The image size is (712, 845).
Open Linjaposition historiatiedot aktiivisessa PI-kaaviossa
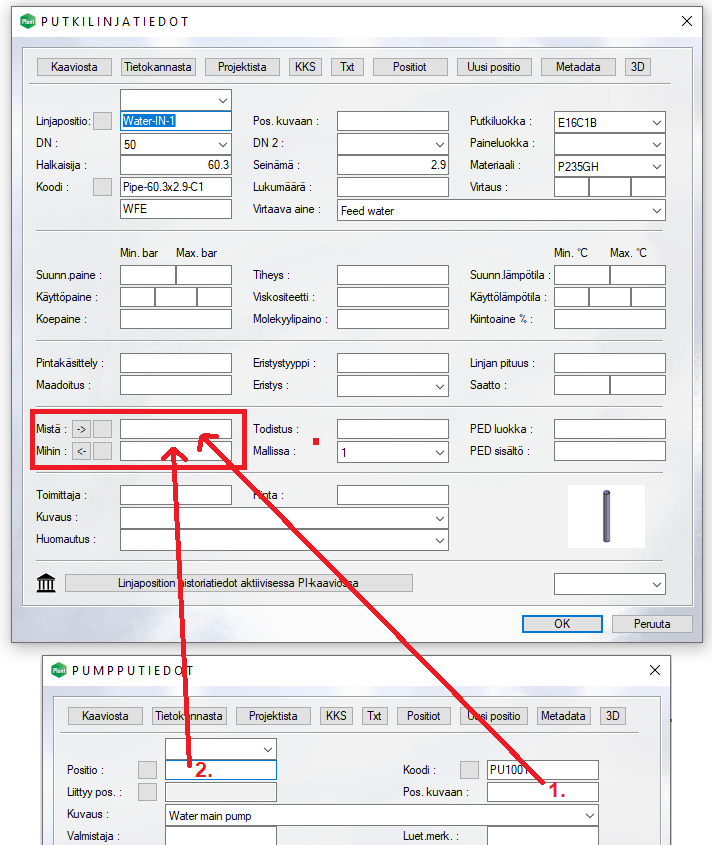239,583
